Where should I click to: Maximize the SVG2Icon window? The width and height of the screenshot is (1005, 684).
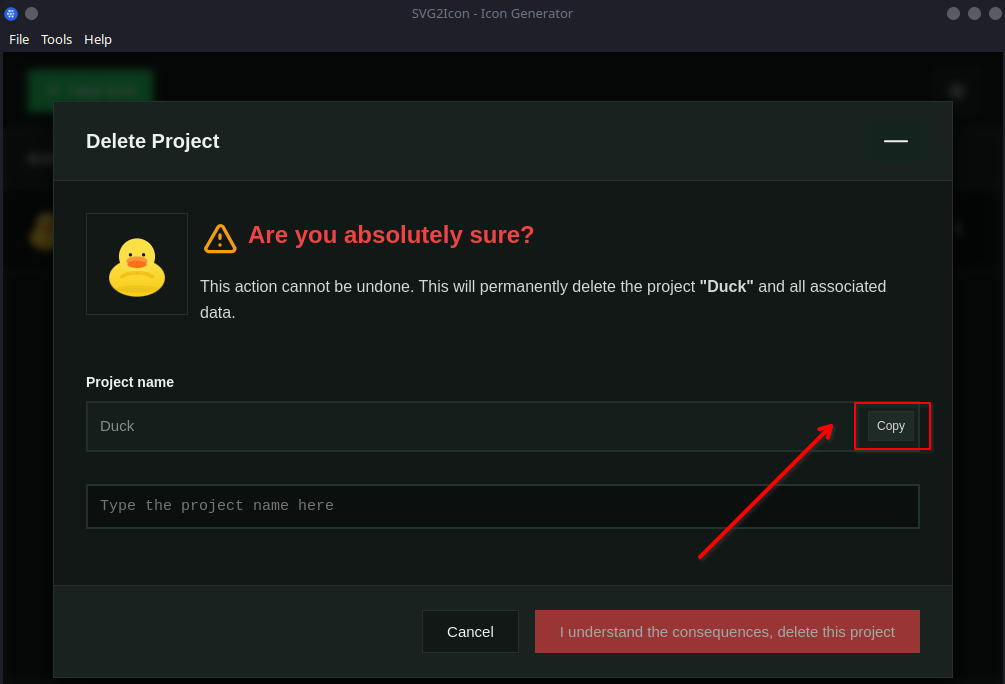point(974,14)
